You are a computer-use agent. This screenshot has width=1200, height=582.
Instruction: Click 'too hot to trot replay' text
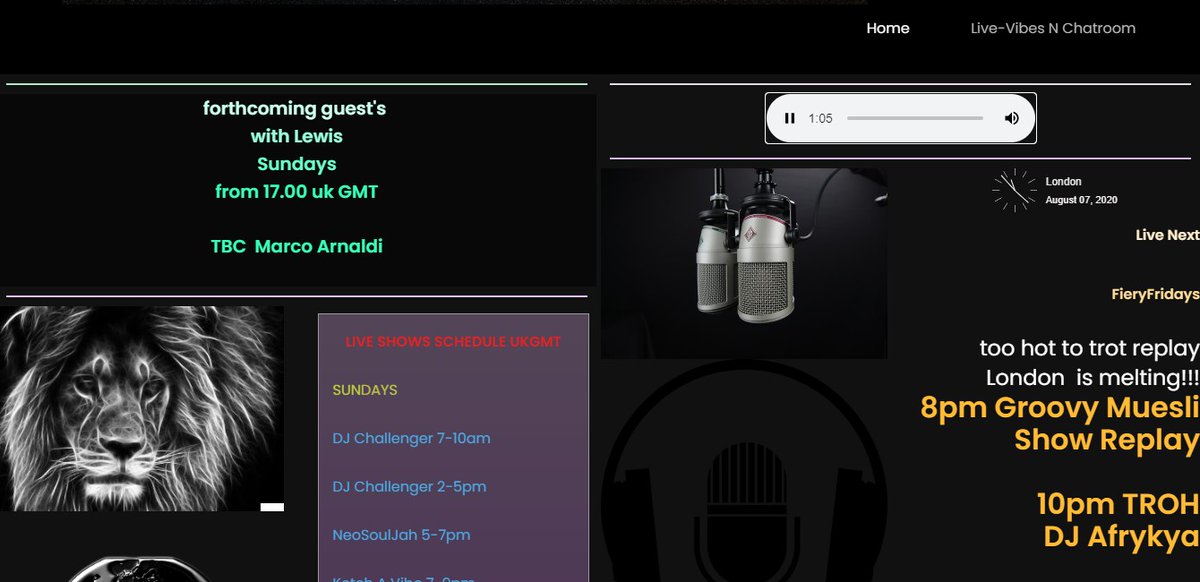pyautogui.click(x=1089, y=349)
